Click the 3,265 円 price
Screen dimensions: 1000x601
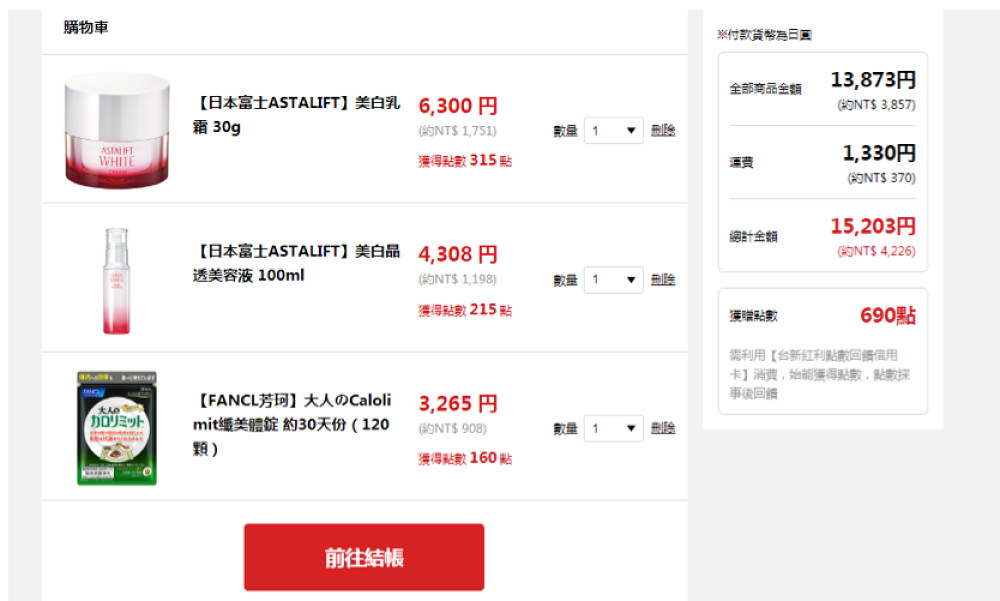tap(457, 403)
